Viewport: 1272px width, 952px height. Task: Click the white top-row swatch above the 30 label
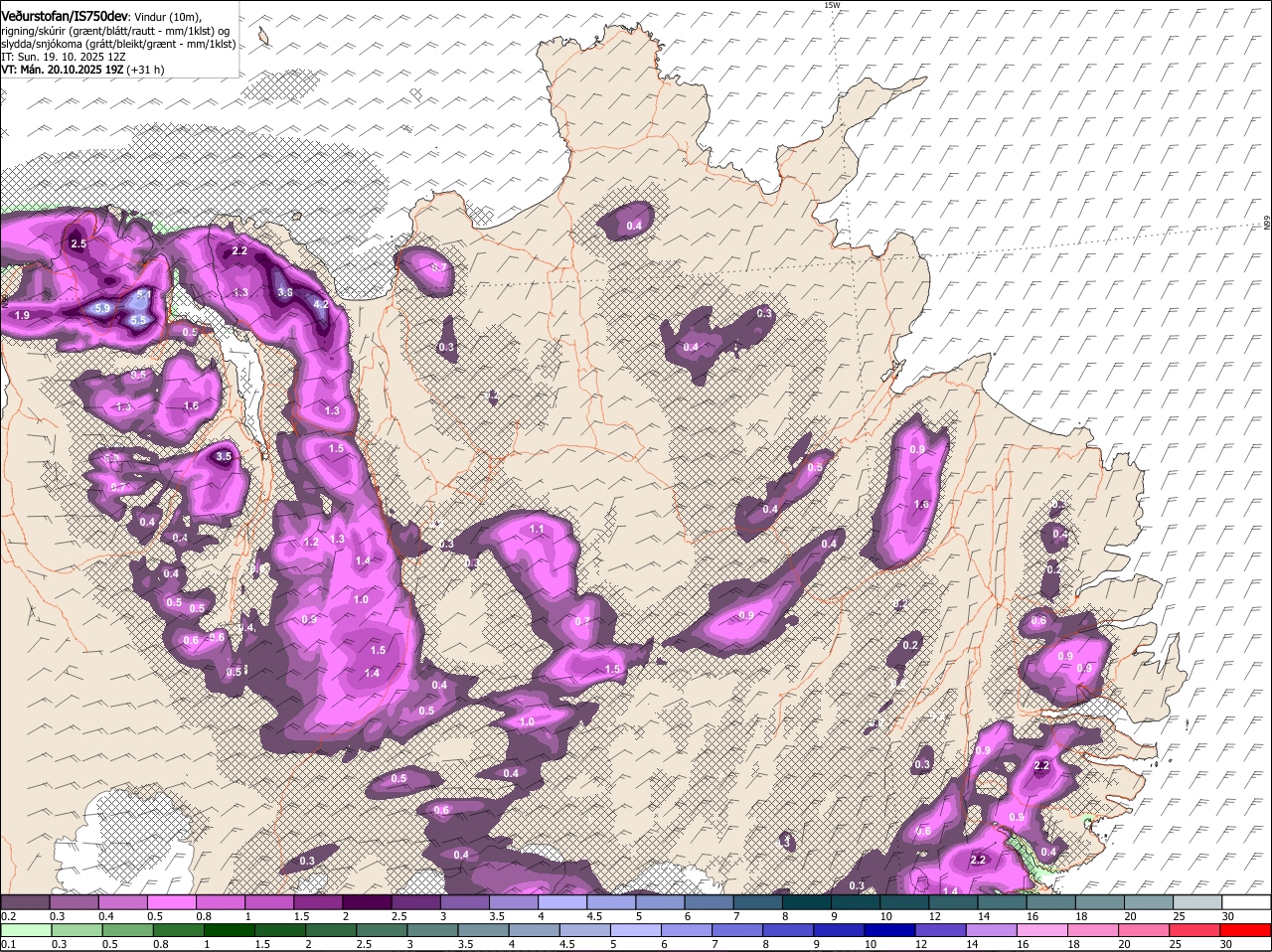tap(1246, 901)
